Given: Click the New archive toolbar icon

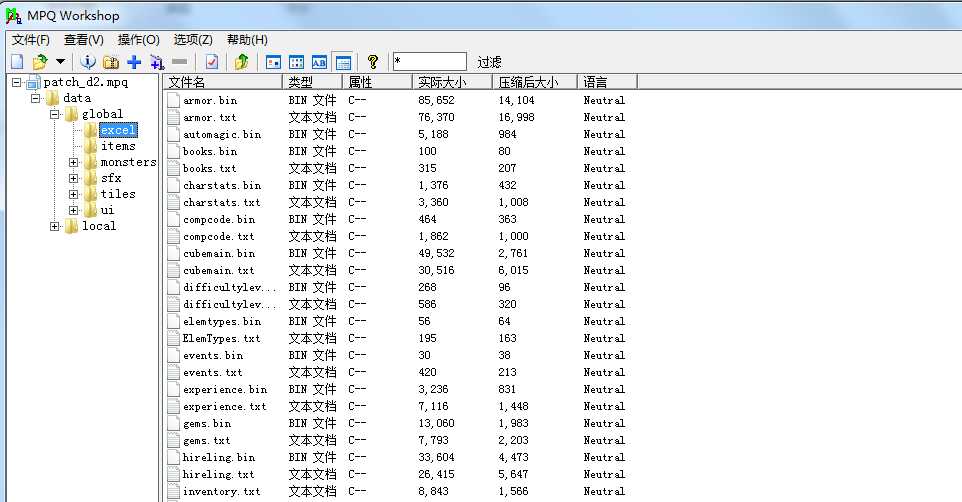Looking at the screenshot, I should coord(17,61).
